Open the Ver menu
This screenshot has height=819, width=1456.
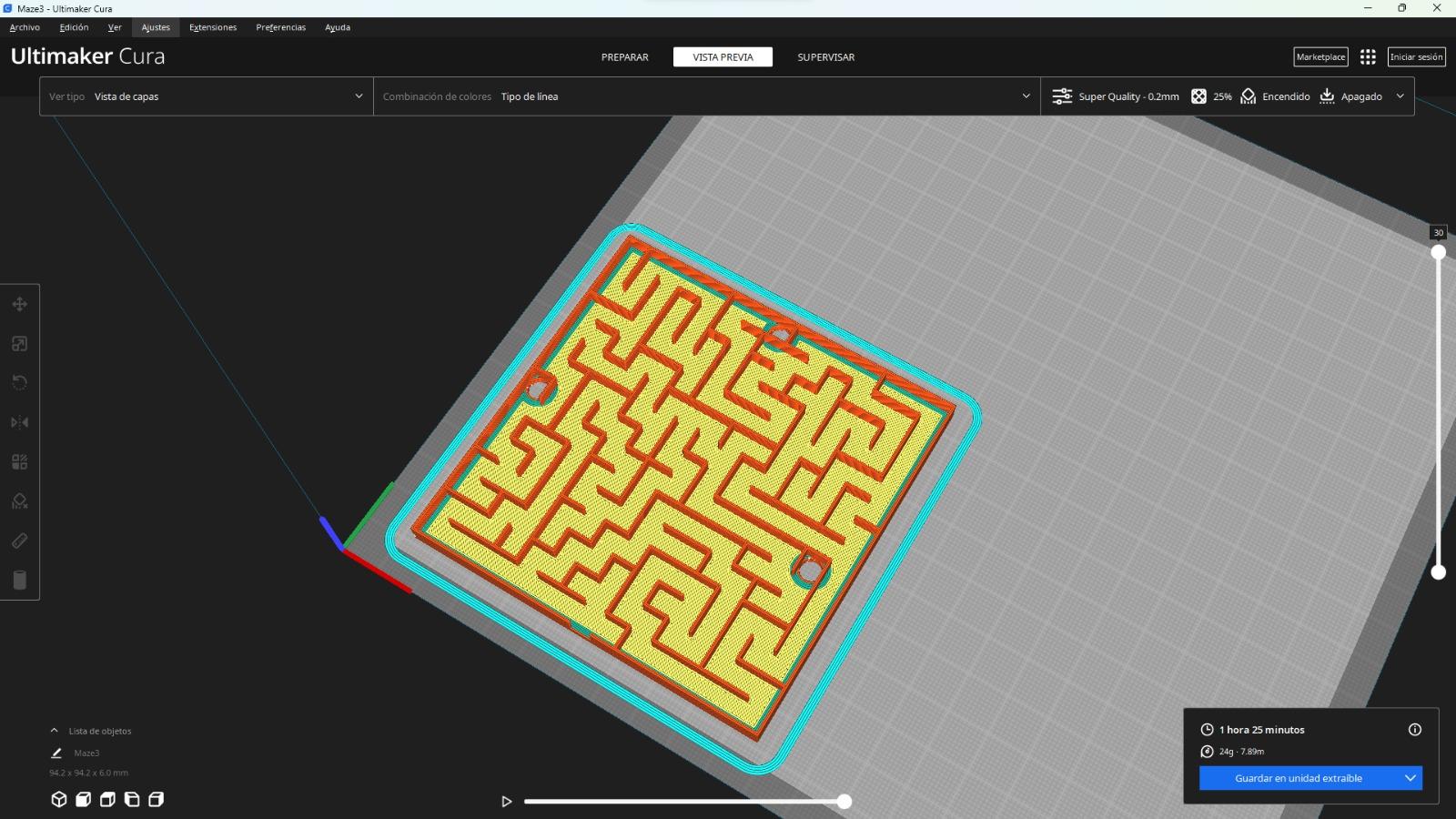(x=115, y=27)
